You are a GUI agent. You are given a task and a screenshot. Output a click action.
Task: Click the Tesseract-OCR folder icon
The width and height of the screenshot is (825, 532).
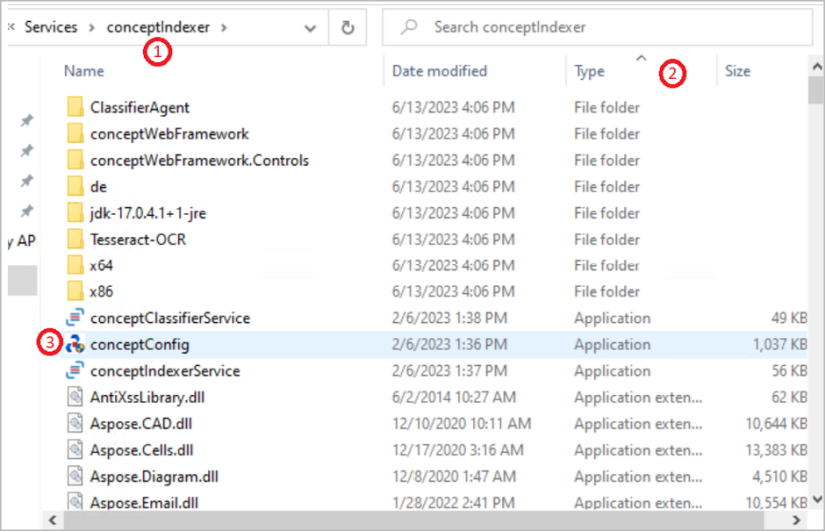pyautogui.click(x=75, y=239)
